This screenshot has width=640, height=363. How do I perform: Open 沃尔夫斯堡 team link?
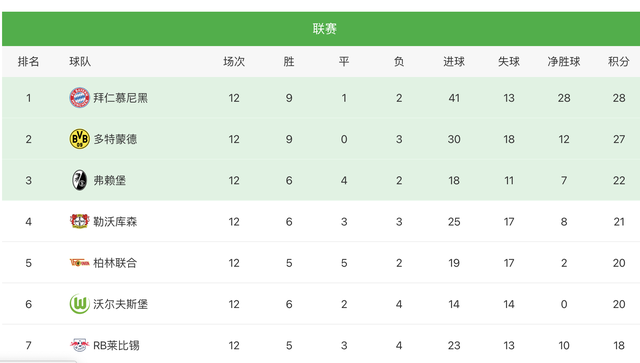point(120,304)
